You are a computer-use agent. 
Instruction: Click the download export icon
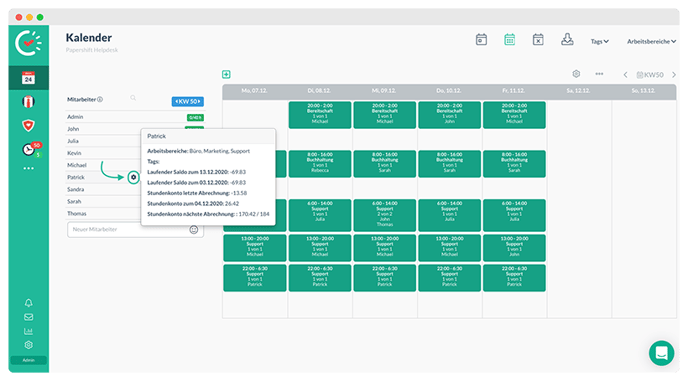(567, 39)
